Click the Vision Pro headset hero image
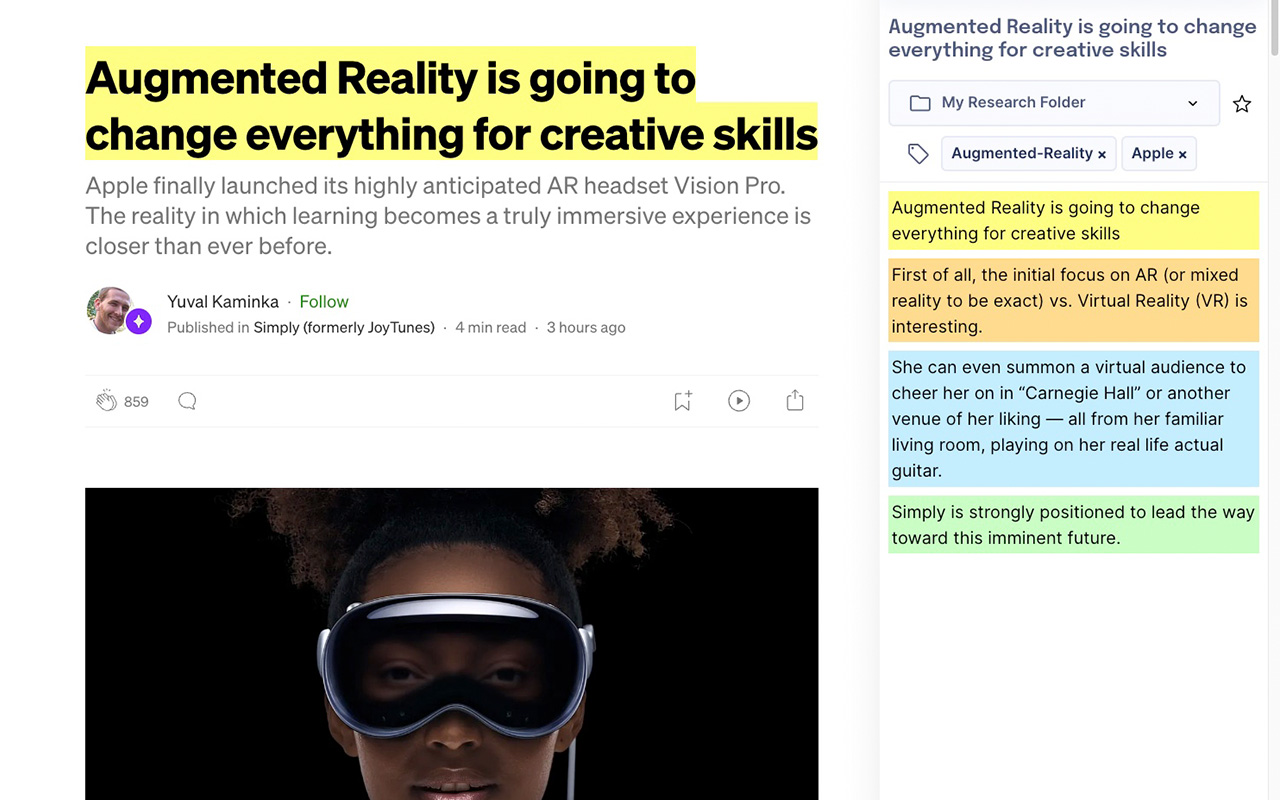Viewport: 1280px width, 800px height. point(451,643)
